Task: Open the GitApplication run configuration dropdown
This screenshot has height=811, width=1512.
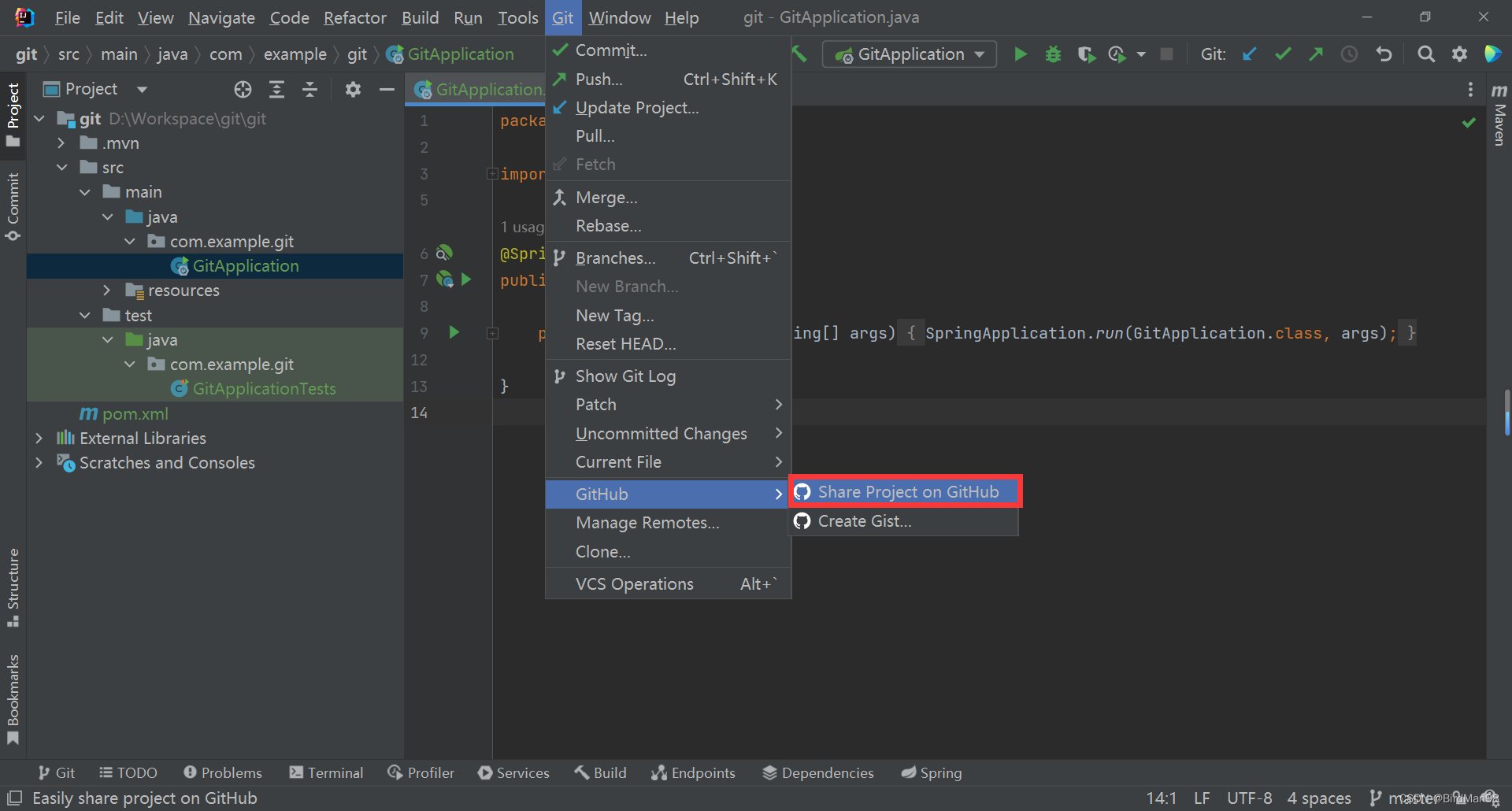Action: (x=910, y=54)
